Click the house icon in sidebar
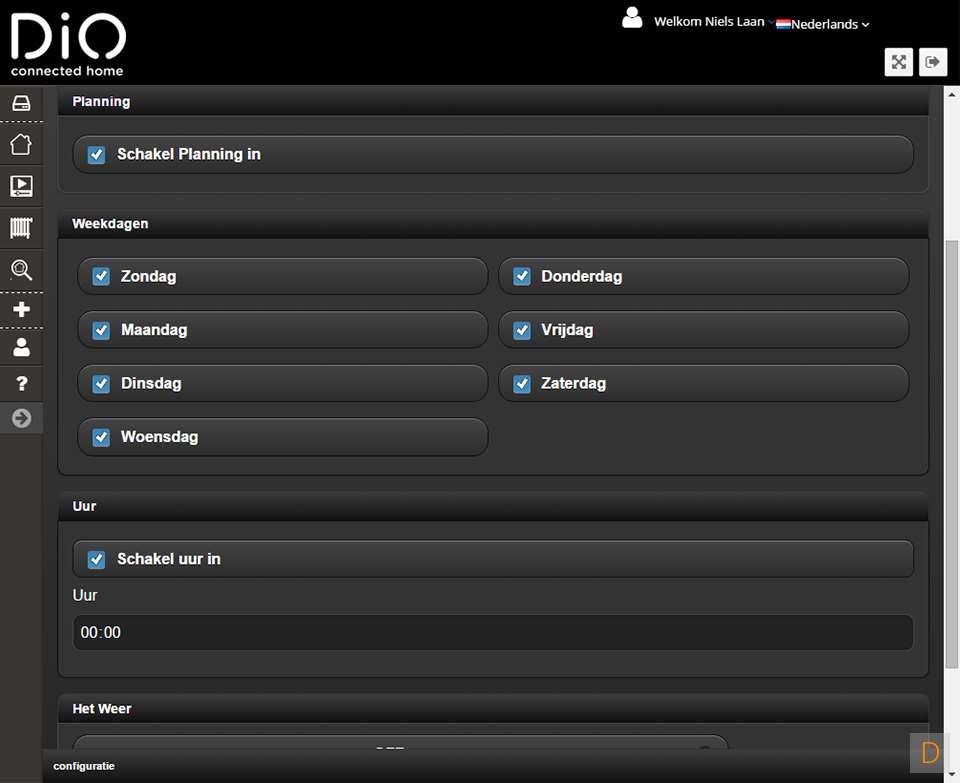This screenshot has height=783, width=960. coord(21,144)
